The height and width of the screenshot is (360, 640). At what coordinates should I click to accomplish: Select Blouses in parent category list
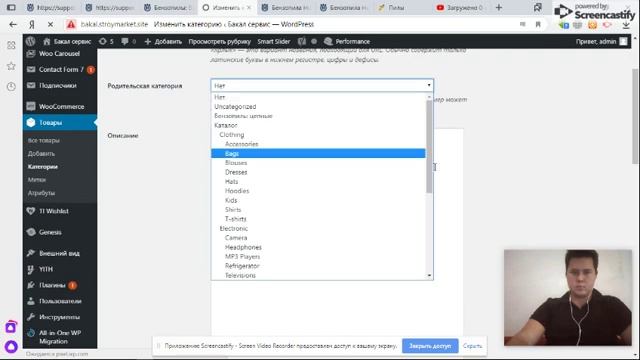[x=318, y=163]
